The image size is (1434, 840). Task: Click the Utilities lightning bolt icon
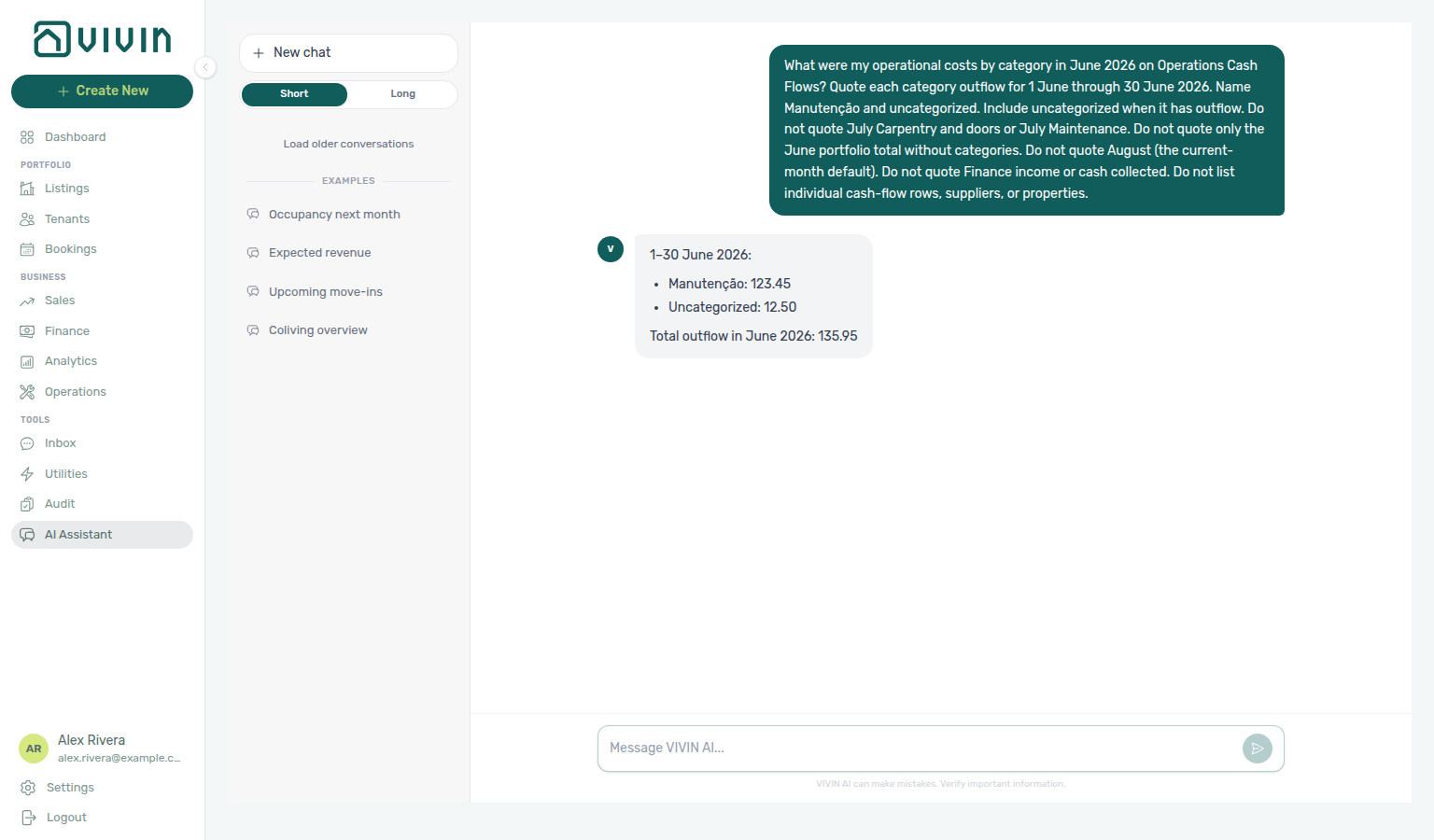[x=27, y=474]
